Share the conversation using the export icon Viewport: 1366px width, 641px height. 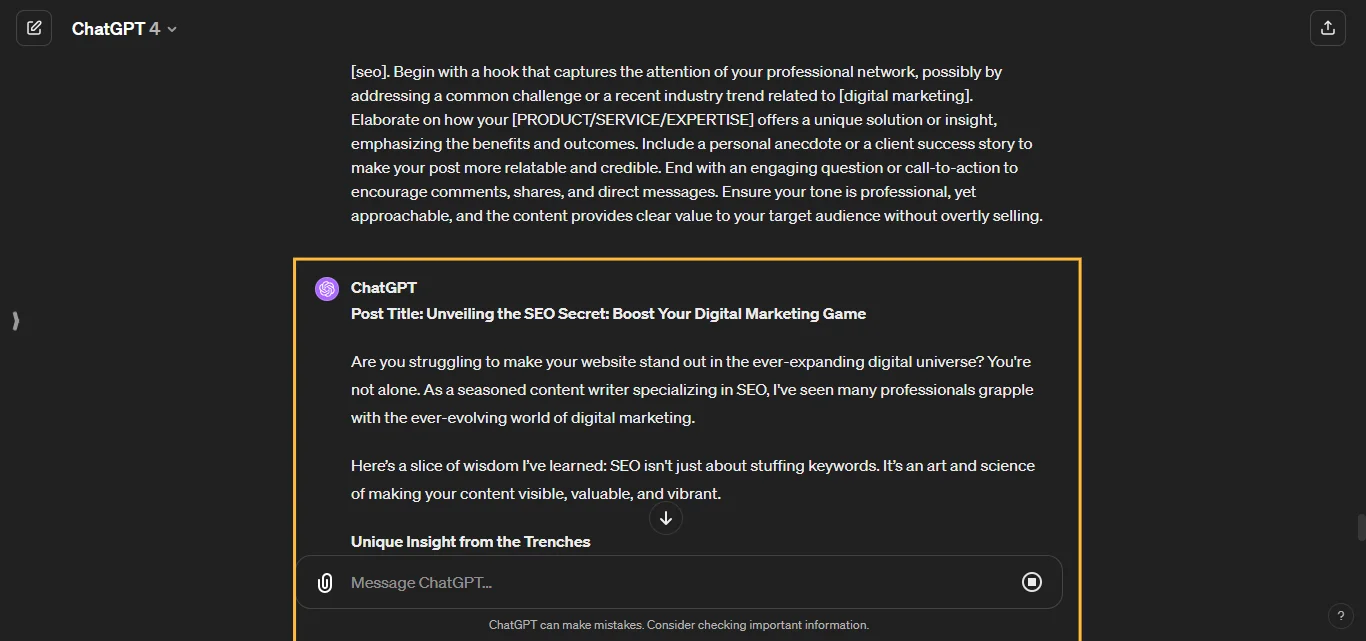pos(1328,28)
